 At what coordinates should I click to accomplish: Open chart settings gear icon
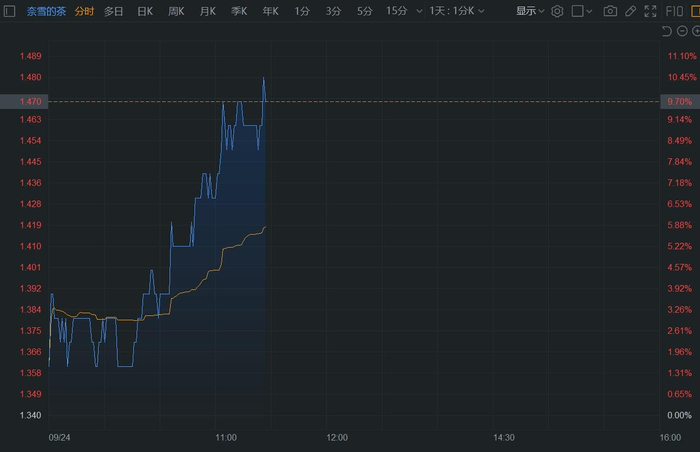pyautogui.click(x=558, y=11)
